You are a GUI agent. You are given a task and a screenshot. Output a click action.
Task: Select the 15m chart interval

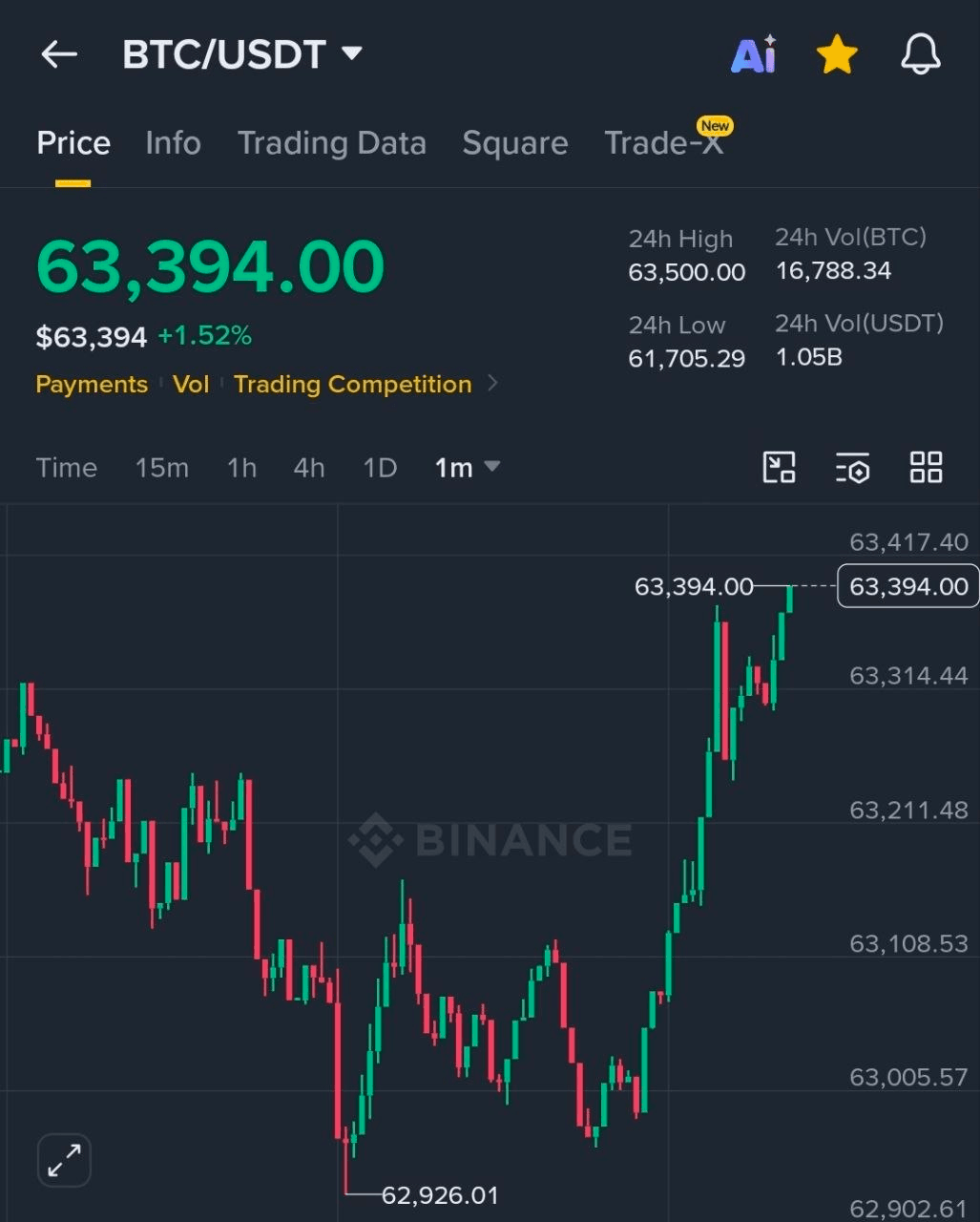[x=161, y=468]
